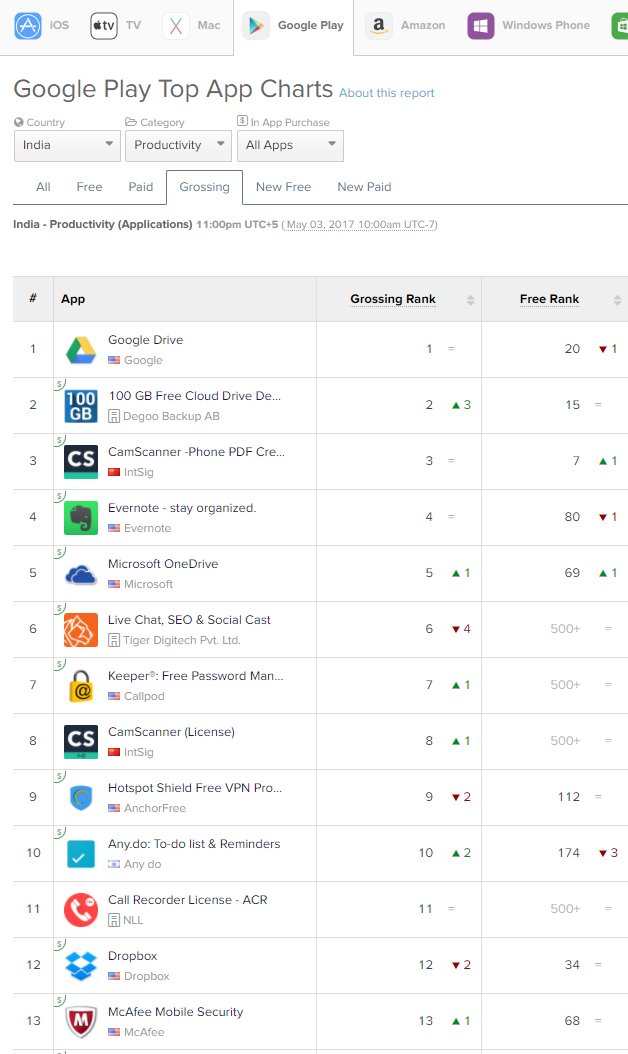Click the Keeper password lock icon
The width and height of the screenshot is (628, 1054).
tap(81, 686)
